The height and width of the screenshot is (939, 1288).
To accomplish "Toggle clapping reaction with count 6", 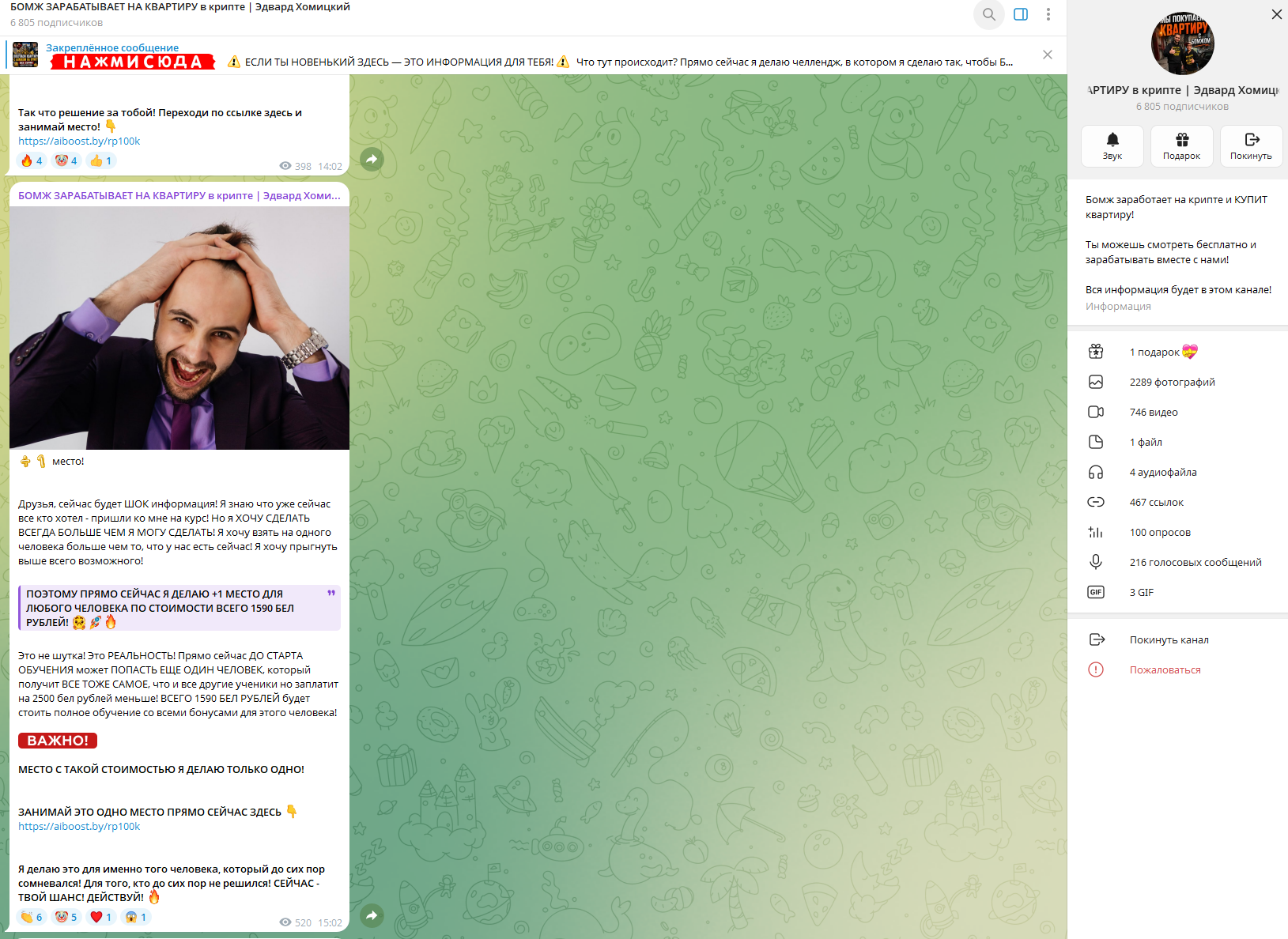I will click(32, 917).
